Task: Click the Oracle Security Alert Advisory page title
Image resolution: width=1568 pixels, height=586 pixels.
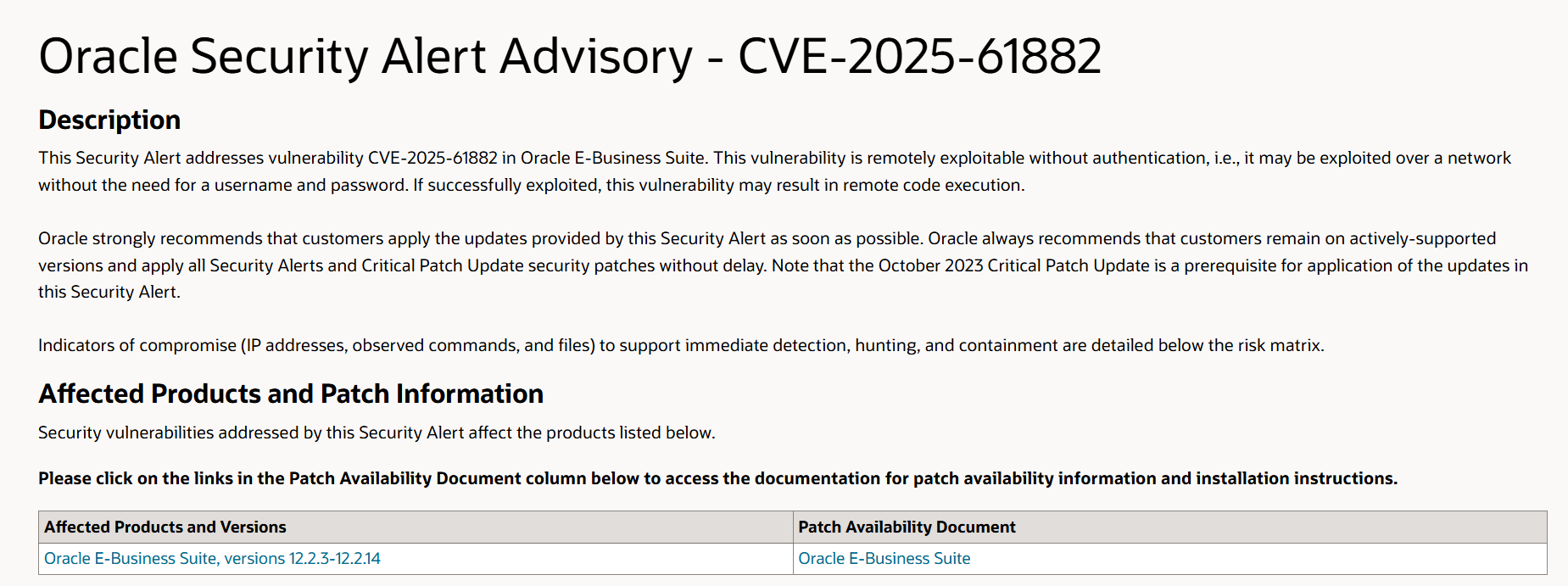Action: tap(570, 57)
